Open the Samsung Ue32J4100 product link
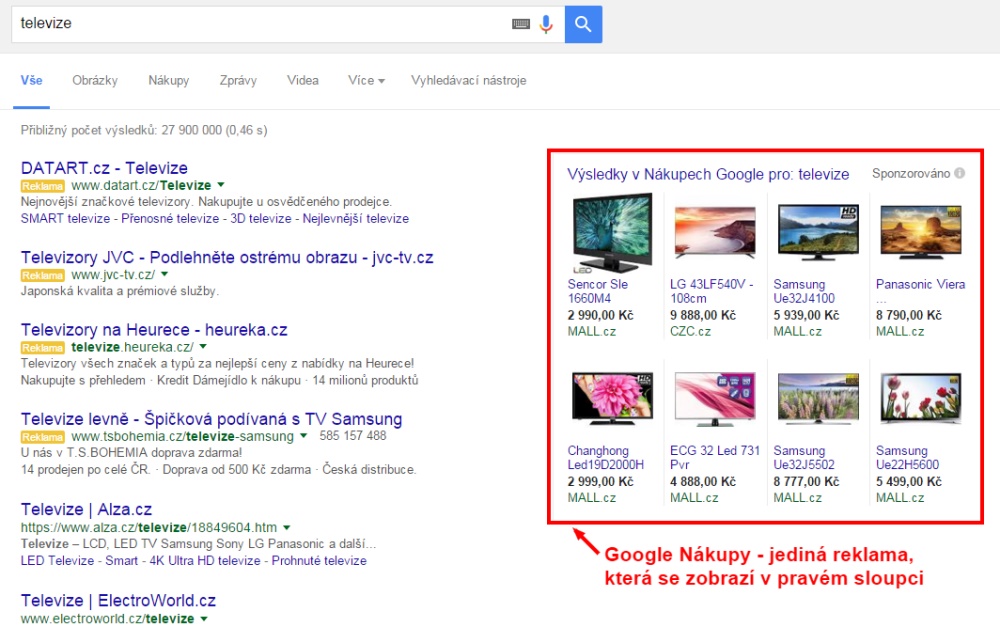This screenshot has width=1000, height=627. [x=804, y=291]
